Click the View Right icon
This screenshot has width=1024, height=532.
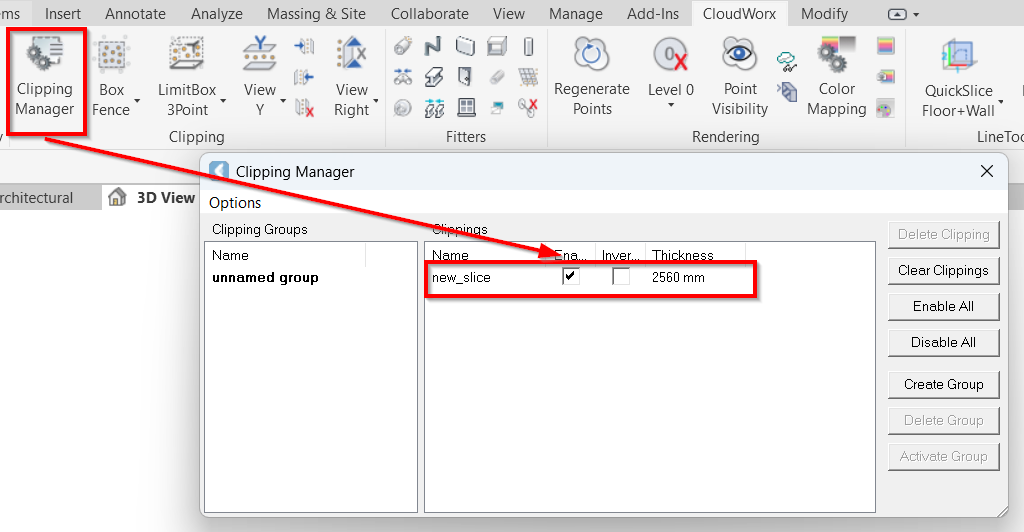[351, 55]
